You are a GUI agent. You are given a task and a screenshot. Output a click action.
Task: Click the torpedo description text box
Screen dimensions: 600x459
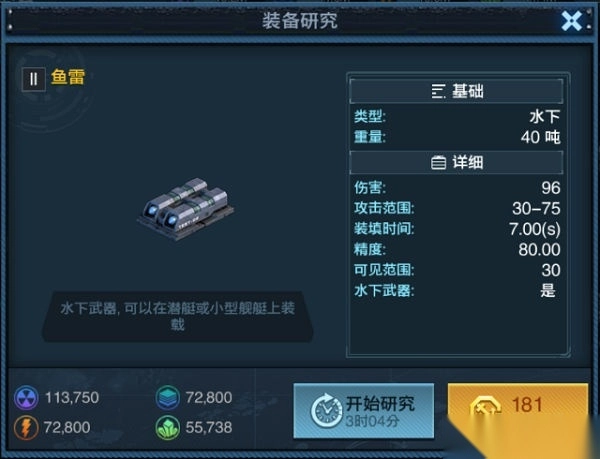coord(178,317)
